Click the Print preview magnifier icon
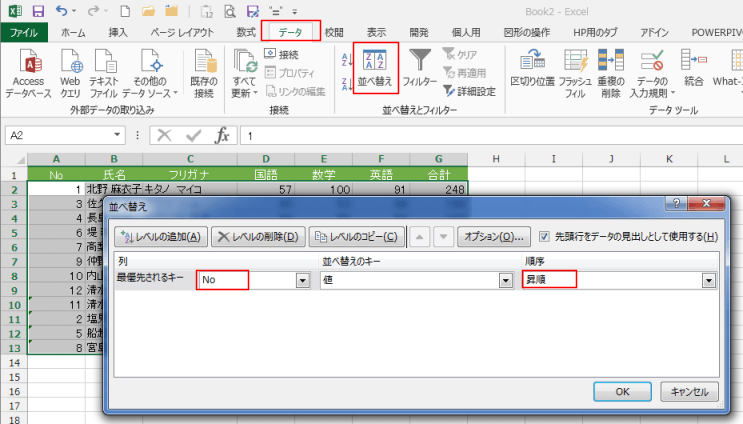Image resolution: width=743 pixels, height=424 pixels. point(230,11)
